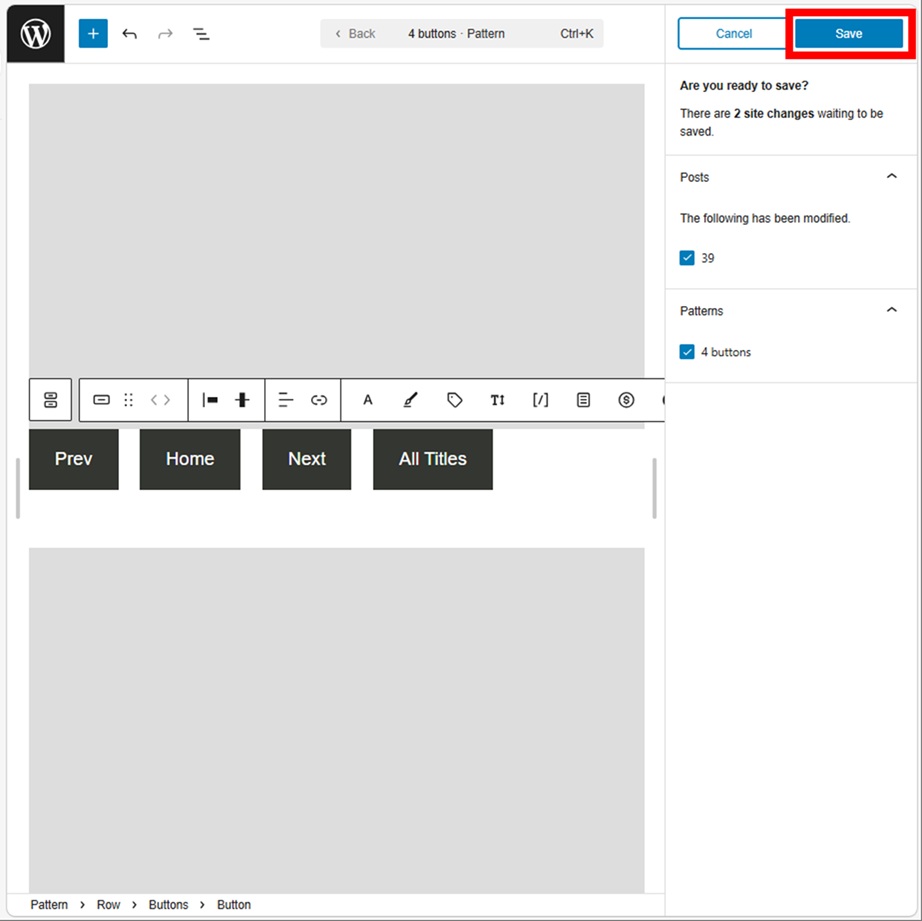The height and width of the screenshot is (921, 922).
Task: Open the block inserter plus button
Action: pos(93,34)
